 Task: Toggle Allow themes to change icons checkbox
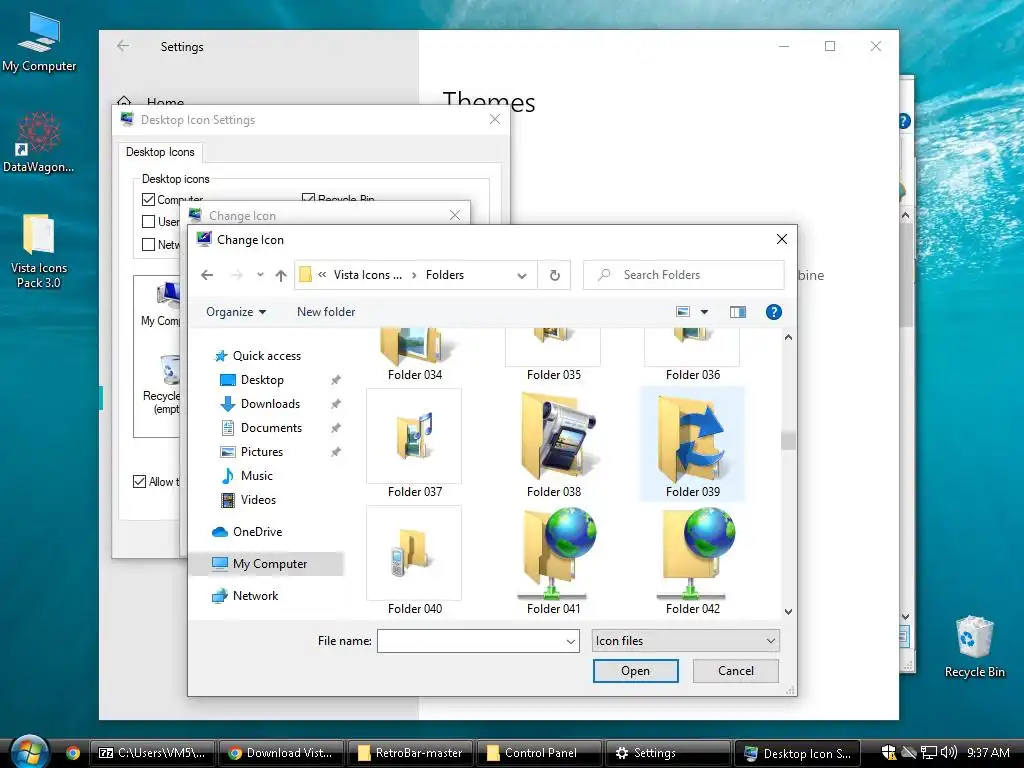tap(139, 482)
